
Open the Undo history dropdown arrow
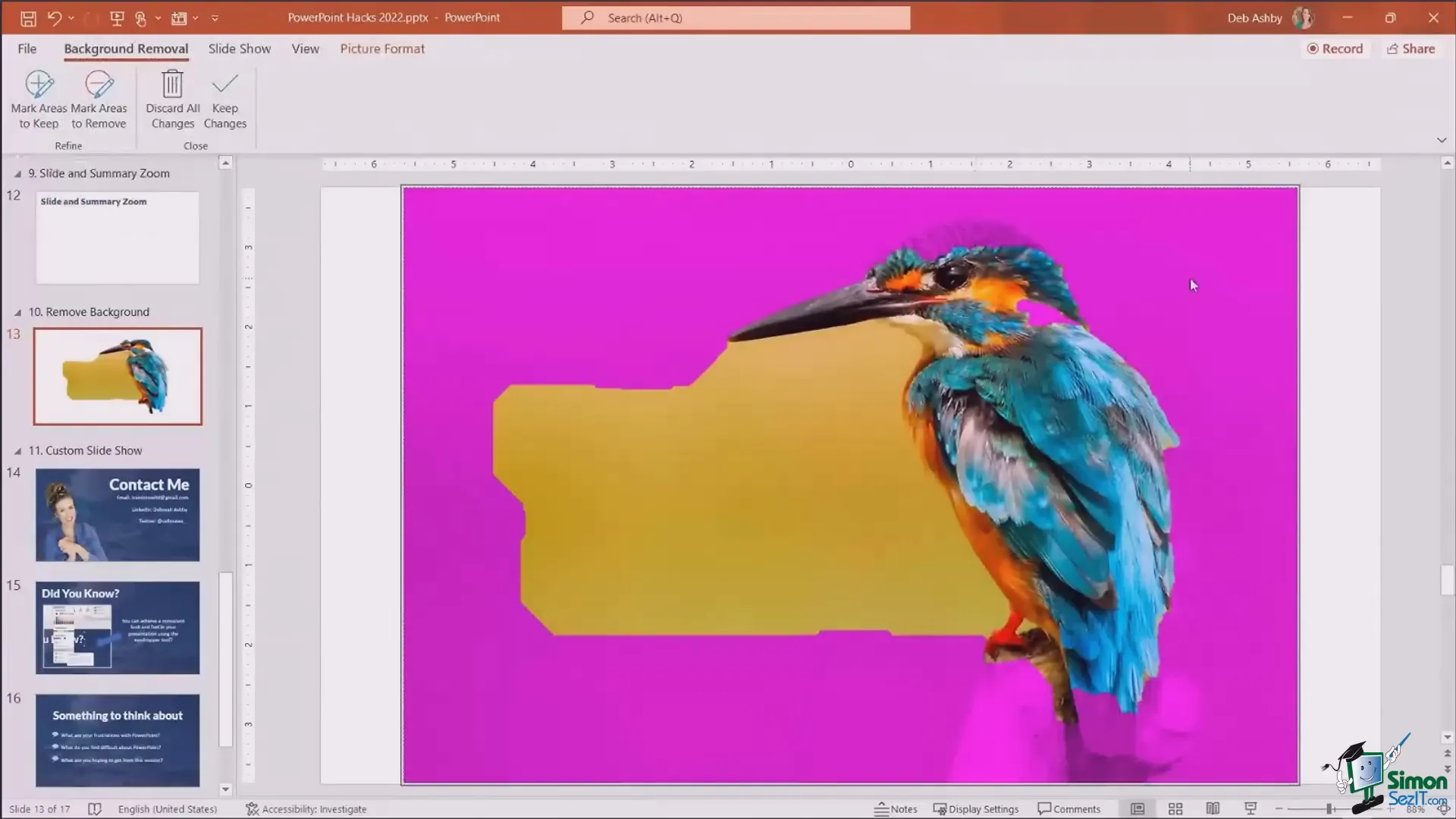(x=71, y=18)
